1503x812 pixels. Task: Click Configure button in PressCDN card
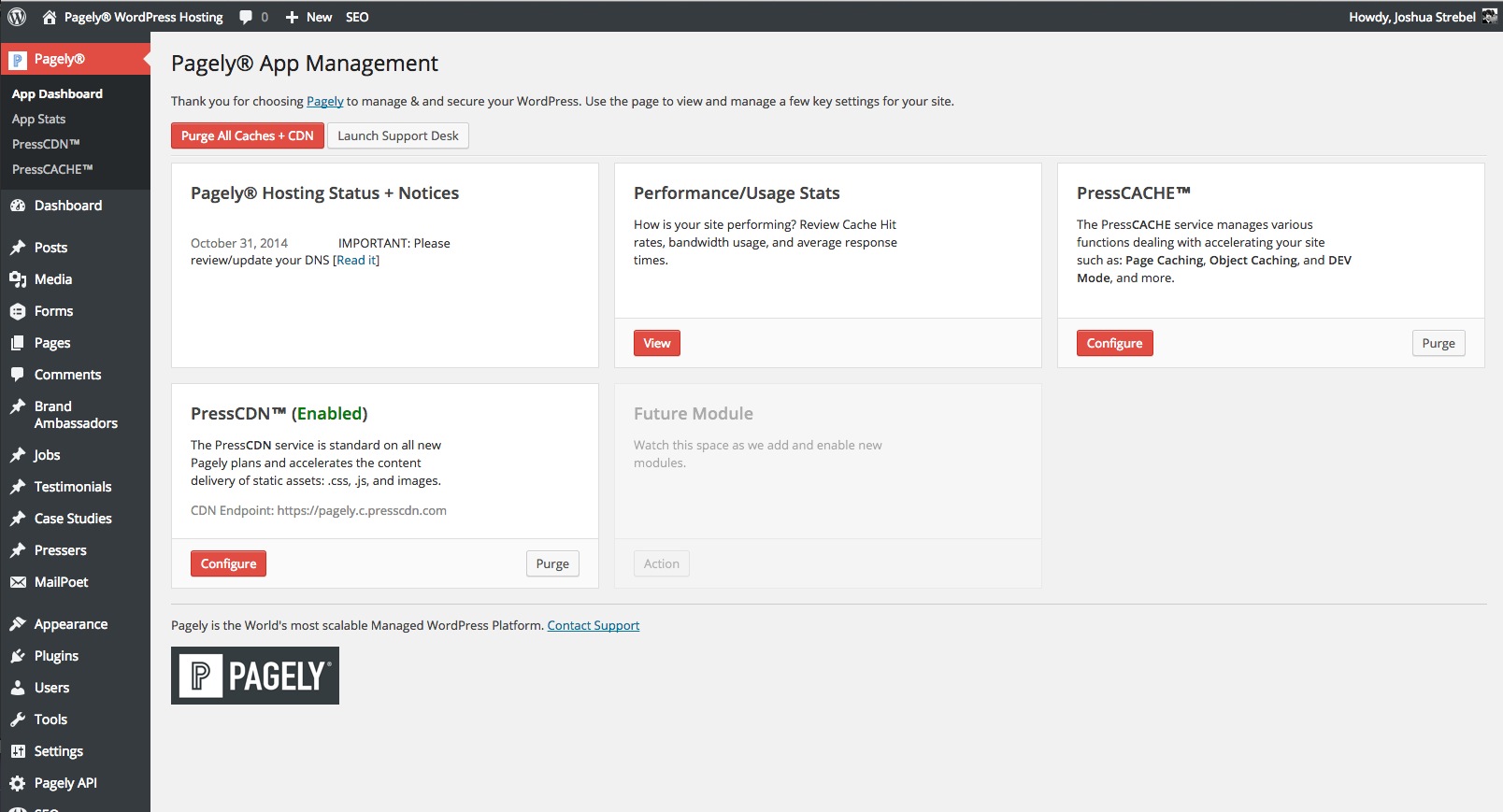228,563
